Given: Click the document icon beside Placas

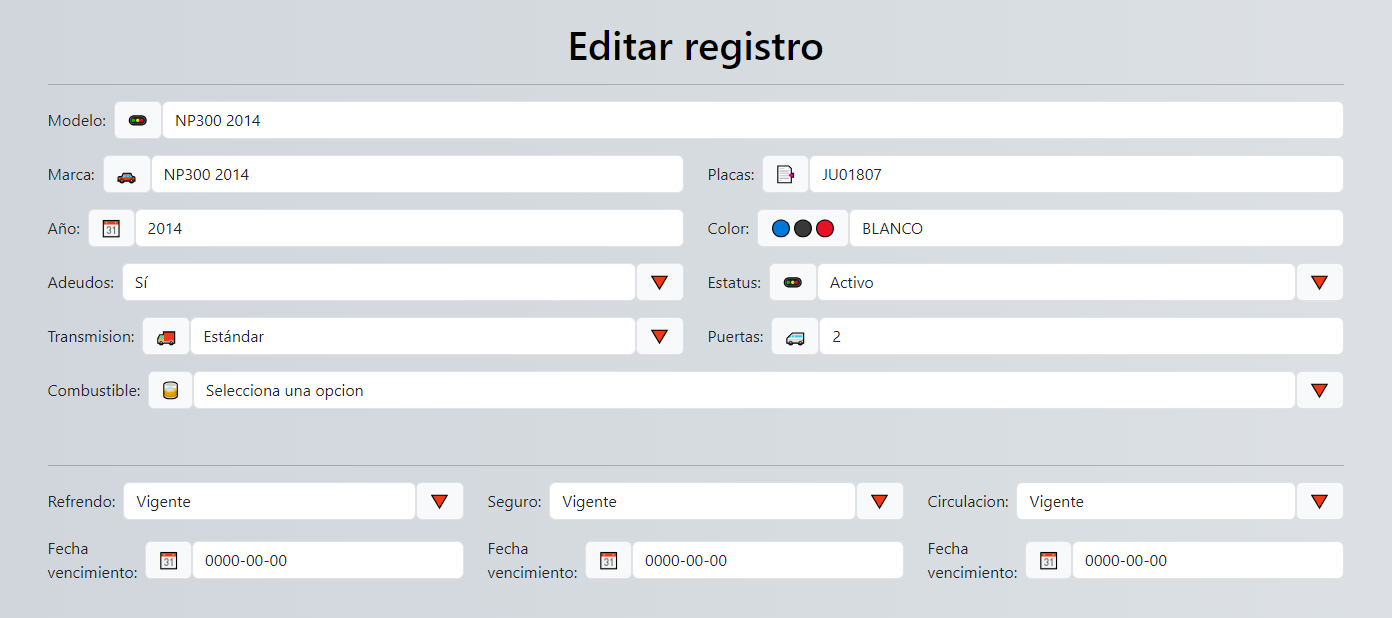Looking at the screenshot, I should pyautogui.click(x=785, y=174).
